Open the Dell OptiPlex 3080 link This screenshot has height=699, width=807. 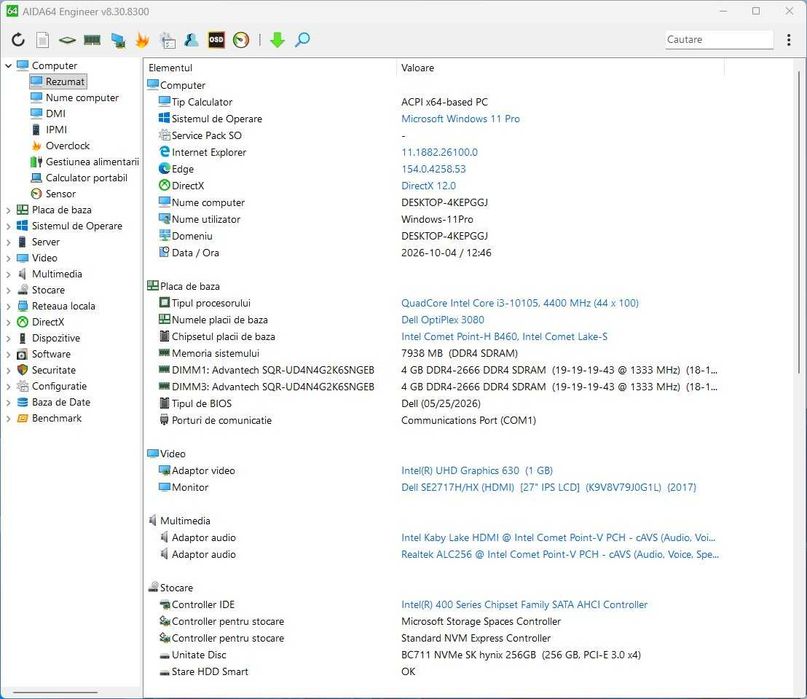(443, 320)
